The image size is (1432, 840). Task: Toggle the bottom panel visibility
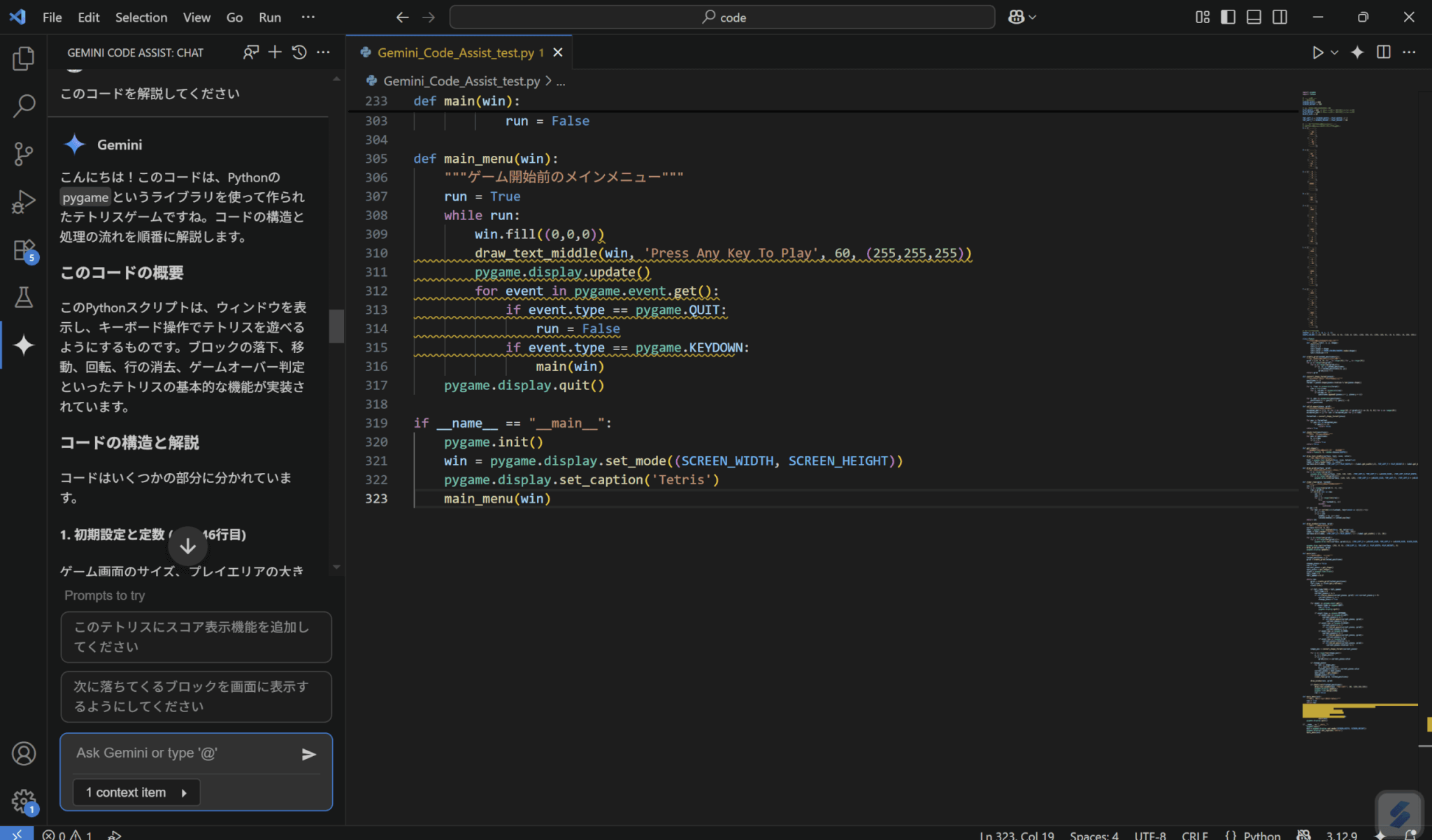tap(1254, 17)
